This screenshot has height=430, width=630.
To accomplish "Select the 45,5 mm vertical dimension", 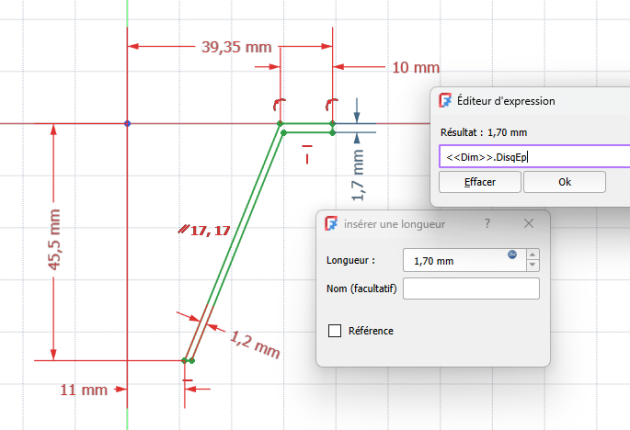I will 55,238.
